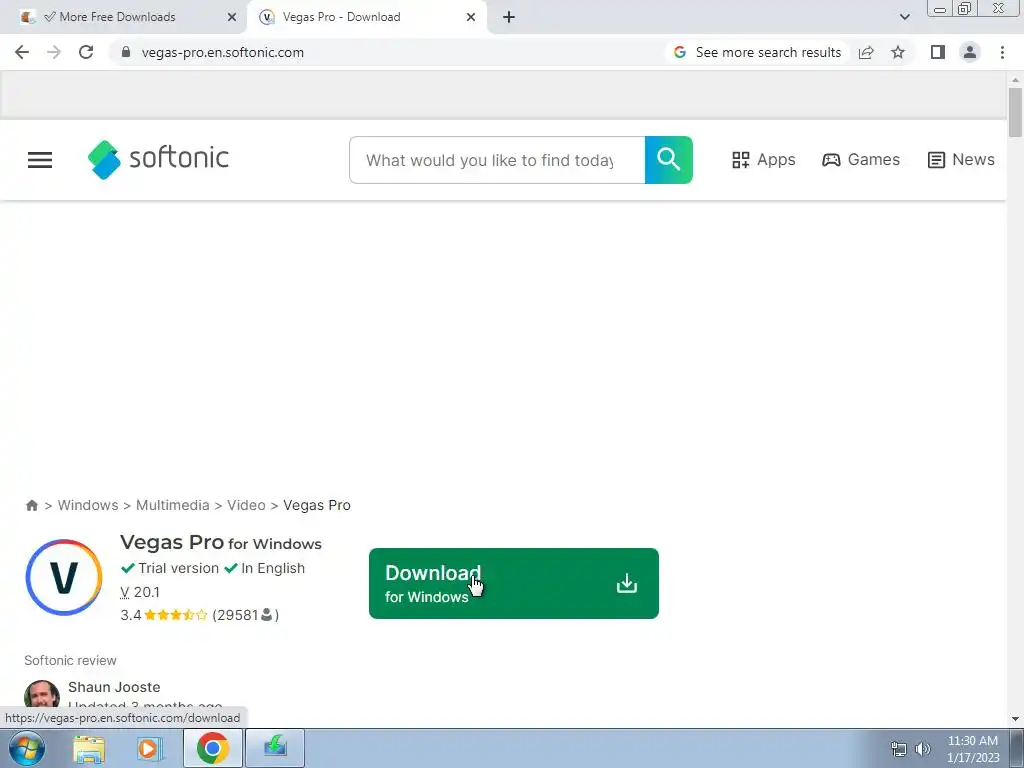Open the tab search dropdown
Screen dimensions: 1024x768
pos(904,18)
